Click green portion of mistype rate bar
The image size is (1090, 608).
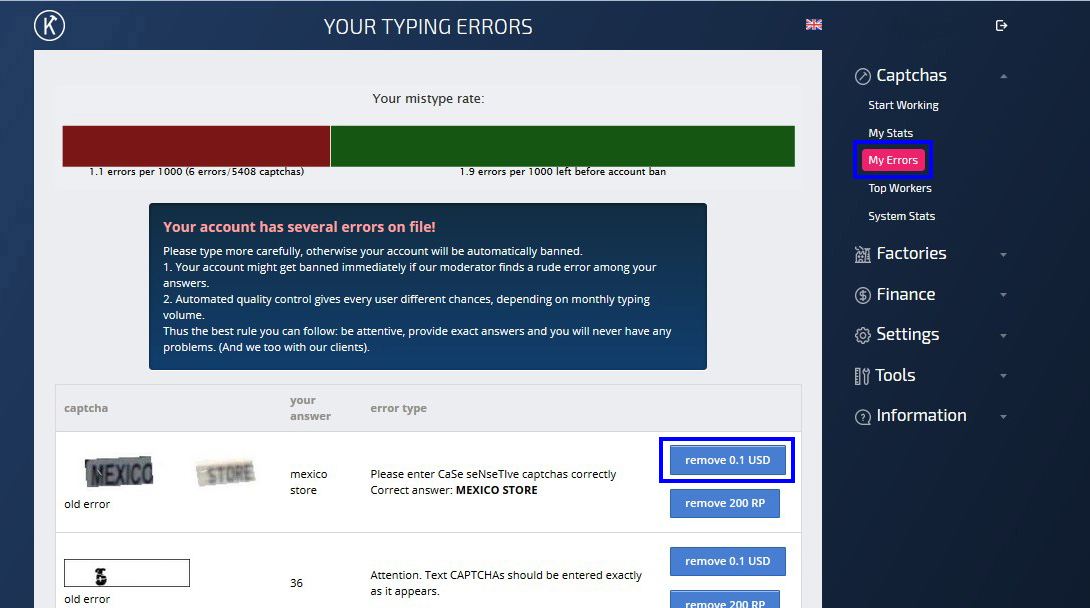562,146
